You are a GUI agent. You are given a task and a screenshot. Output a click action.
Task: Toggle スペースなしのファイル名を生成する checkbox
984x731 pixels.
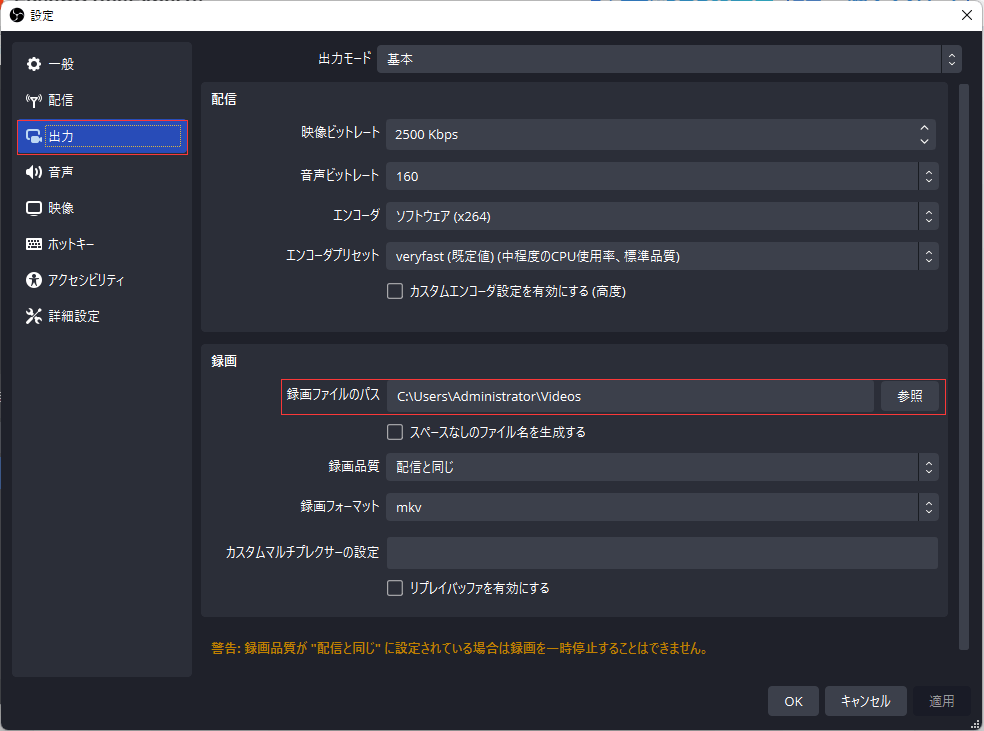[395, 432]
